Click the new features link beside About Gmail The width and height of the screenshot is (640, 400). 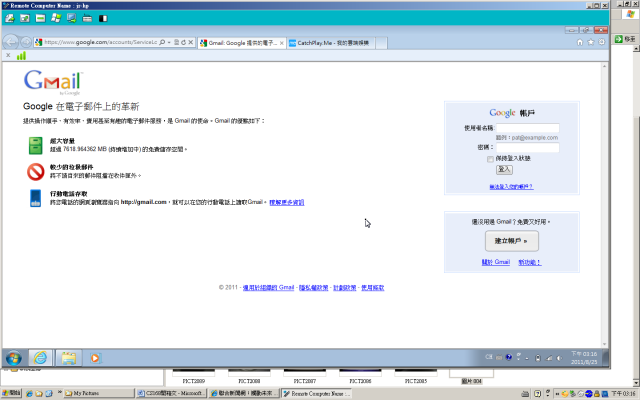click(x=529, y=262)
